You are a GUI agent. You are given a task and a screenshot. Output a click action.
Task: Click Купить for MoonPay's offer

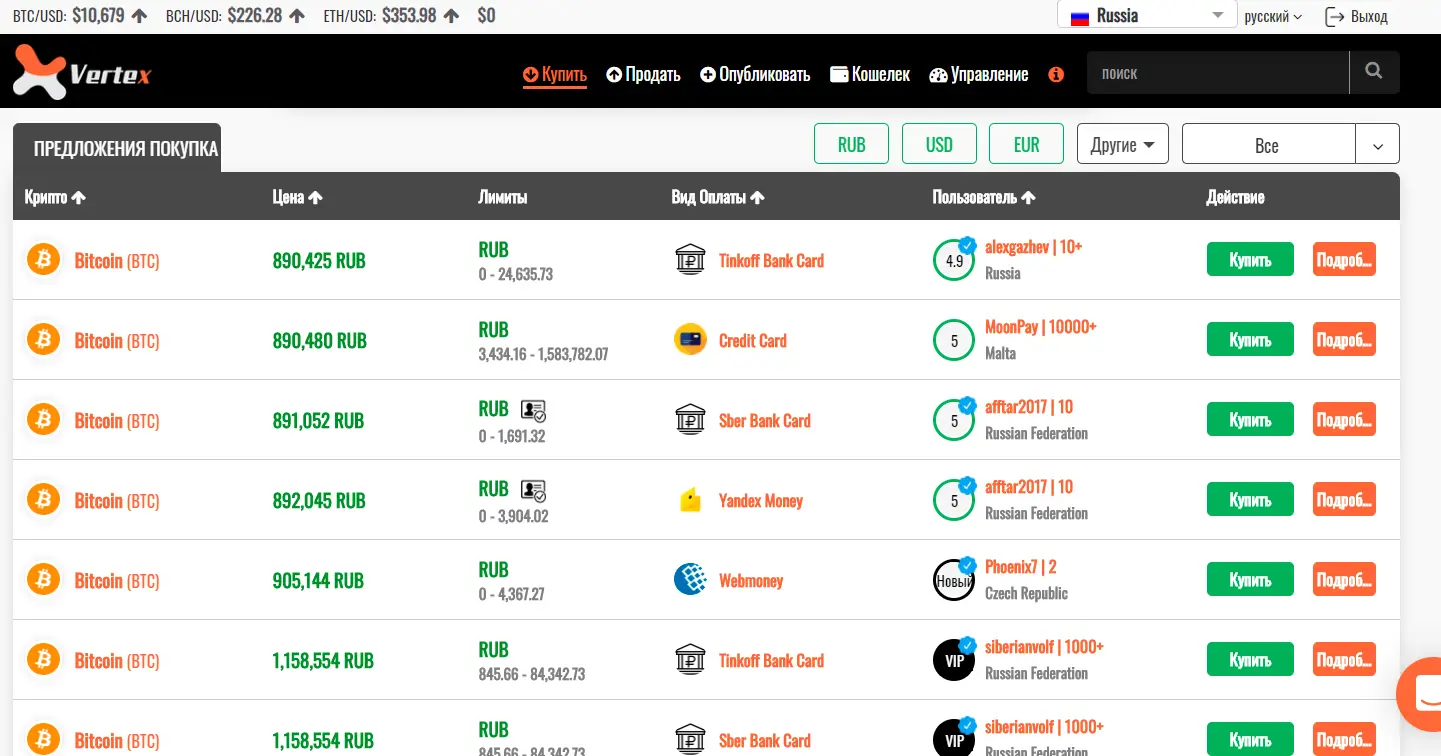(x=1250, y=340)
